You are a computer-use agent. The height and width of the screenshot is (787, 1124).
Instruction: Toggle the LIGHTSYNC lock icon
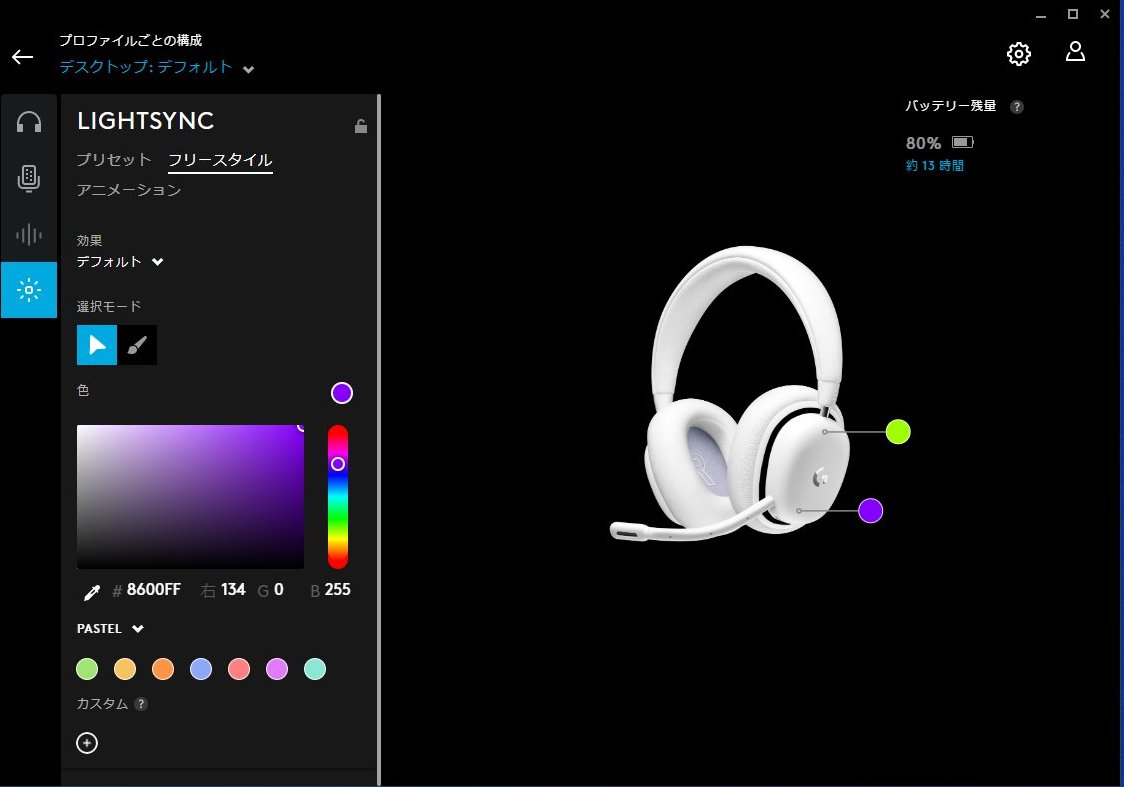(x=361, y=126)
